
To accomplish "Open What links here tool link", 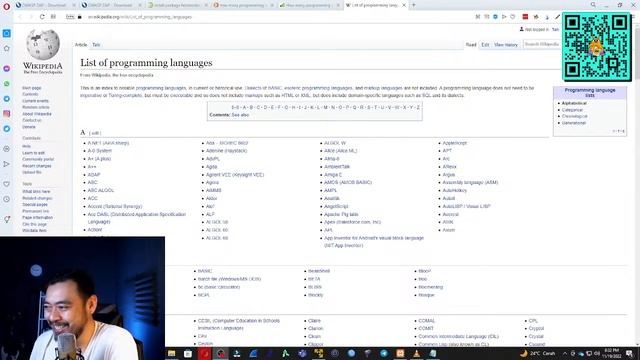I will [36, 191].
